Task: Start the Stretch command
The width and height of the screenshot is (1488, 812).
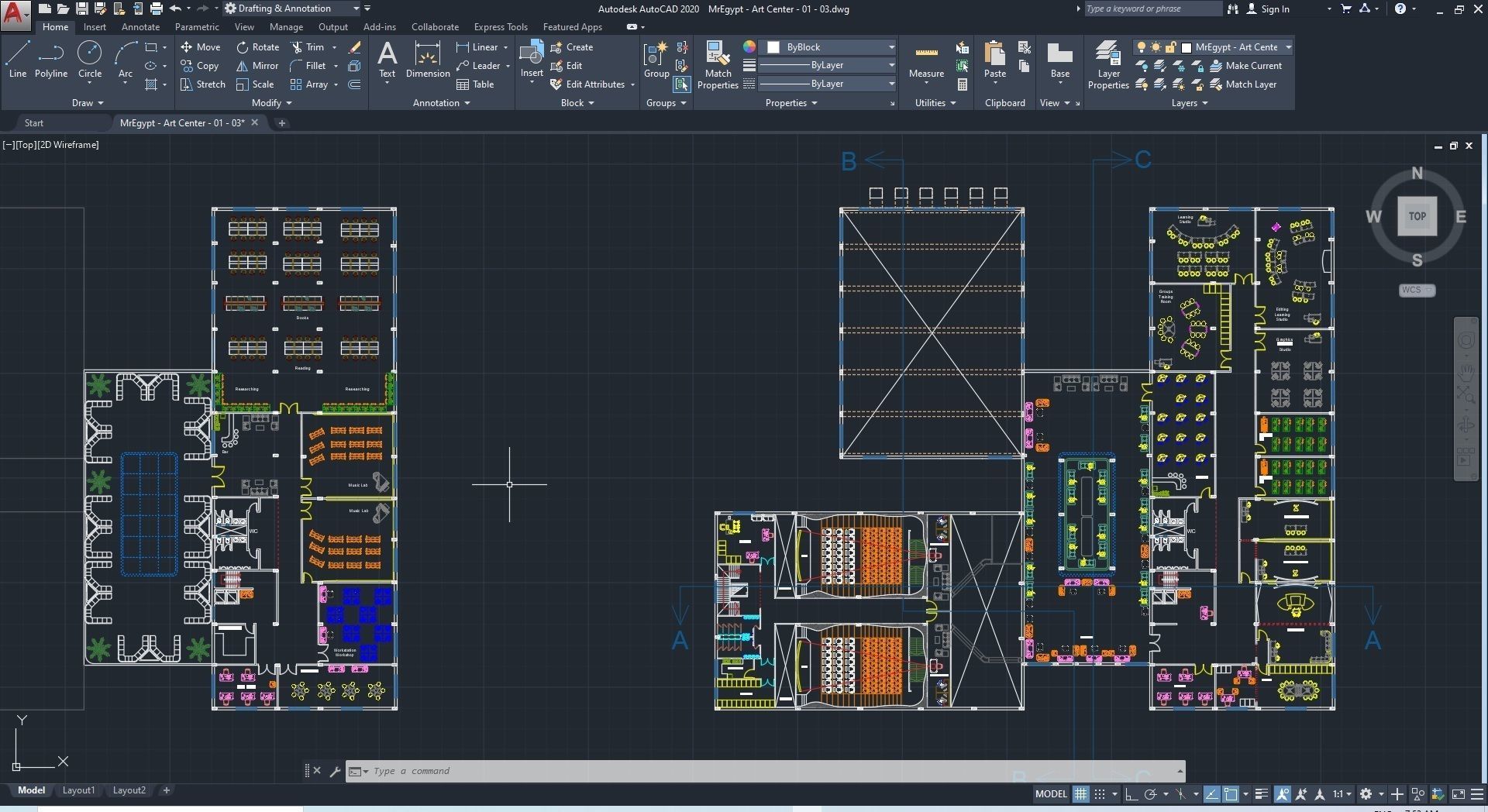Action: pyautogui.click(x=203, y=84)
